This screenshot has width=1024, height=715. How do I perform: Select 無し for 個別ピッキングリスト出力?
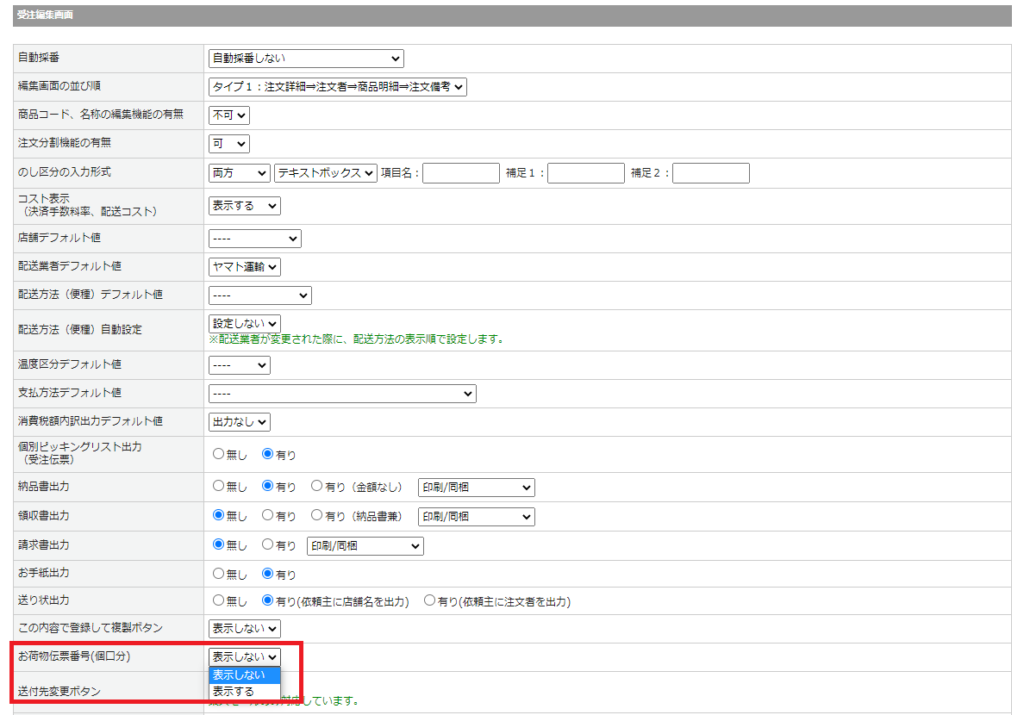219,454
